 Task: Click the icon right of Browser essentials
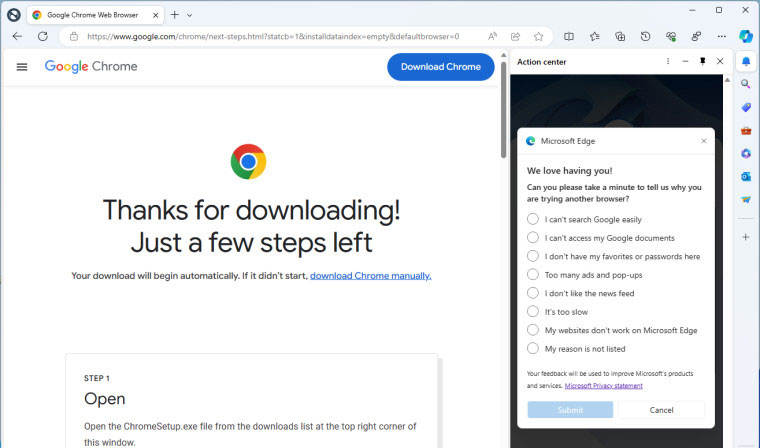pos(697,36)
